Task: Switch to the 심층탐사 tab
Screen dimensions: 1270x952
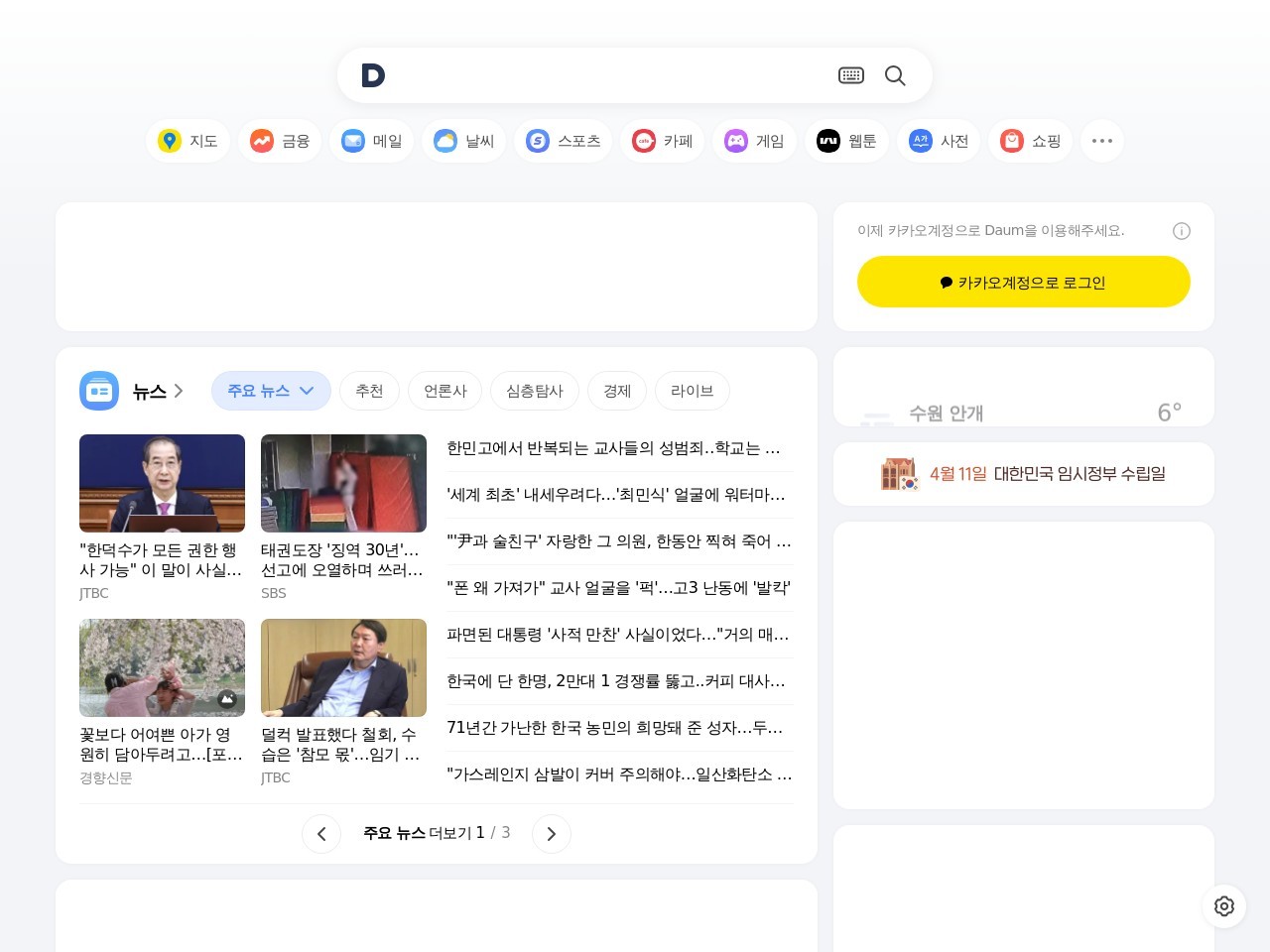Action: pyautogui.click(x=535, y=391)
